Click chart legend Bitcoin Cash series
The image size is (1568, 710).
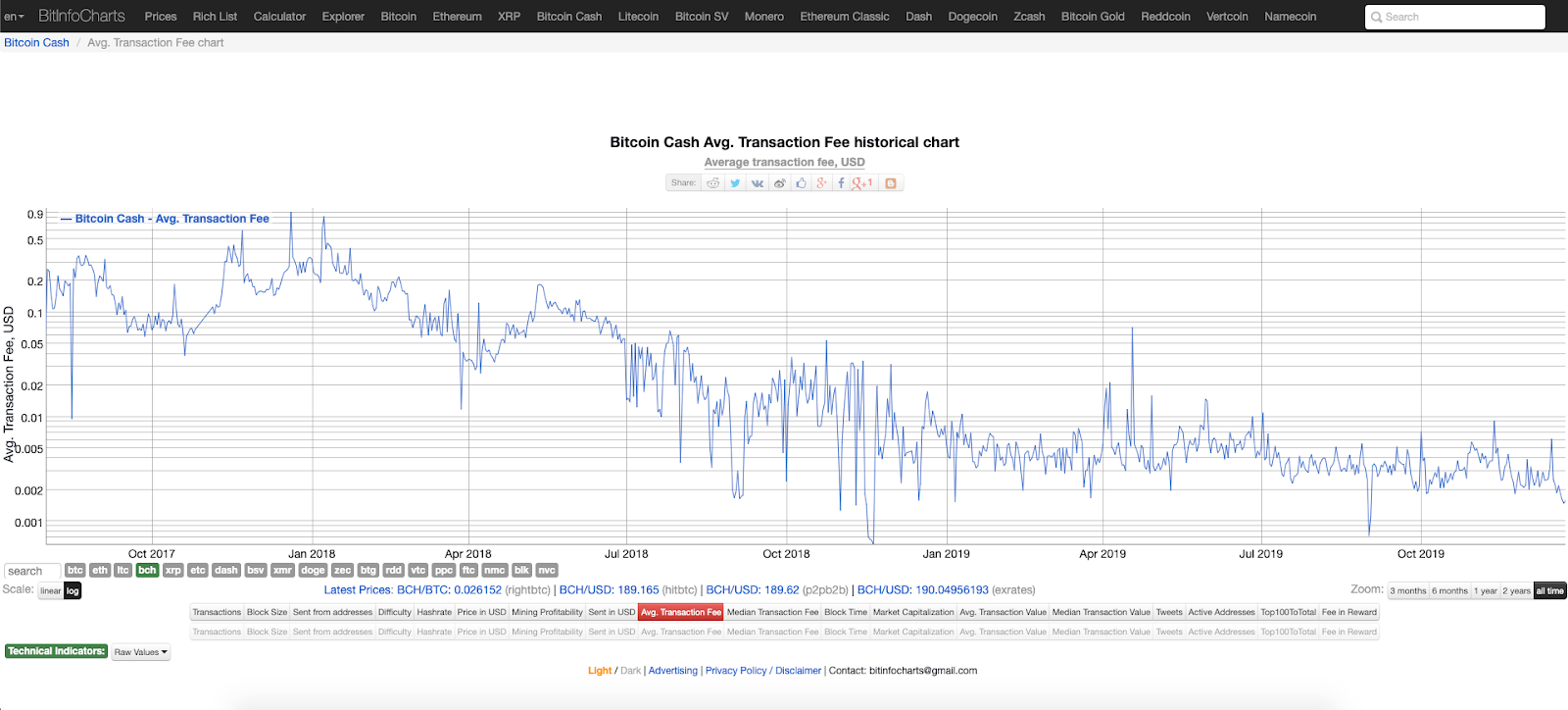click(165, 219)
